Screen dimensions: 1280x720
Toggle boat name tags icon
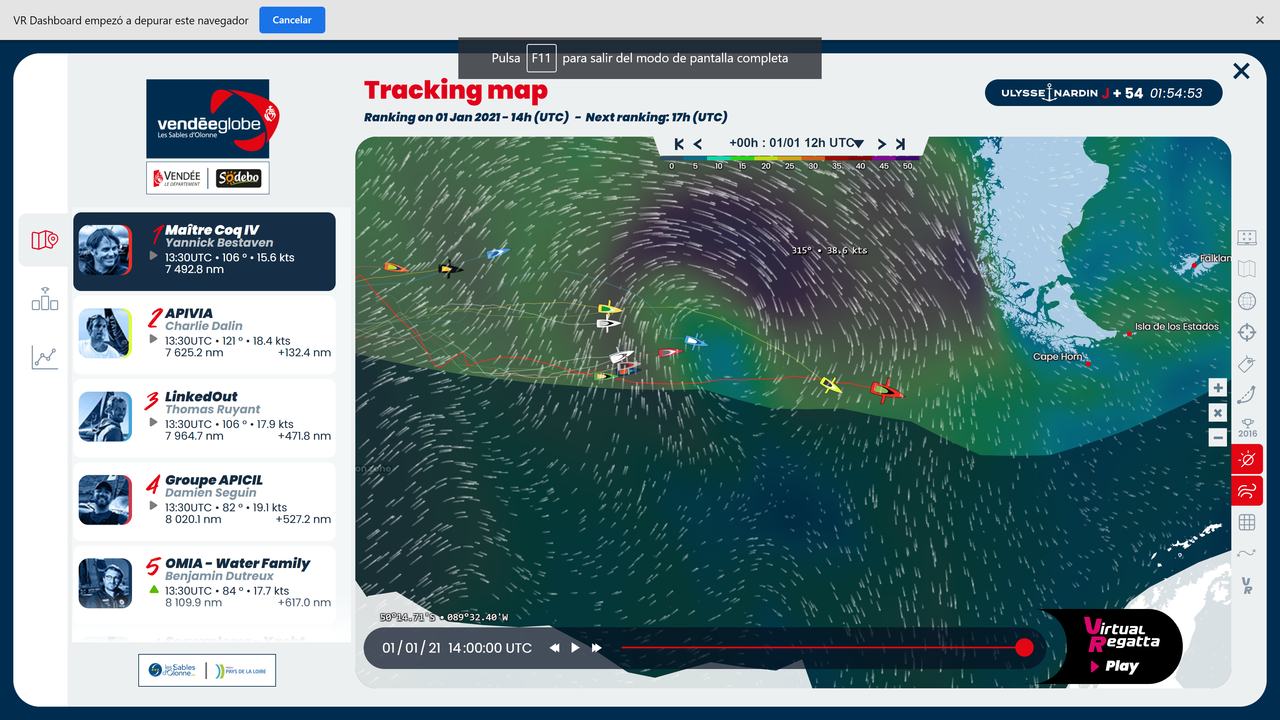click(1246, 364)
